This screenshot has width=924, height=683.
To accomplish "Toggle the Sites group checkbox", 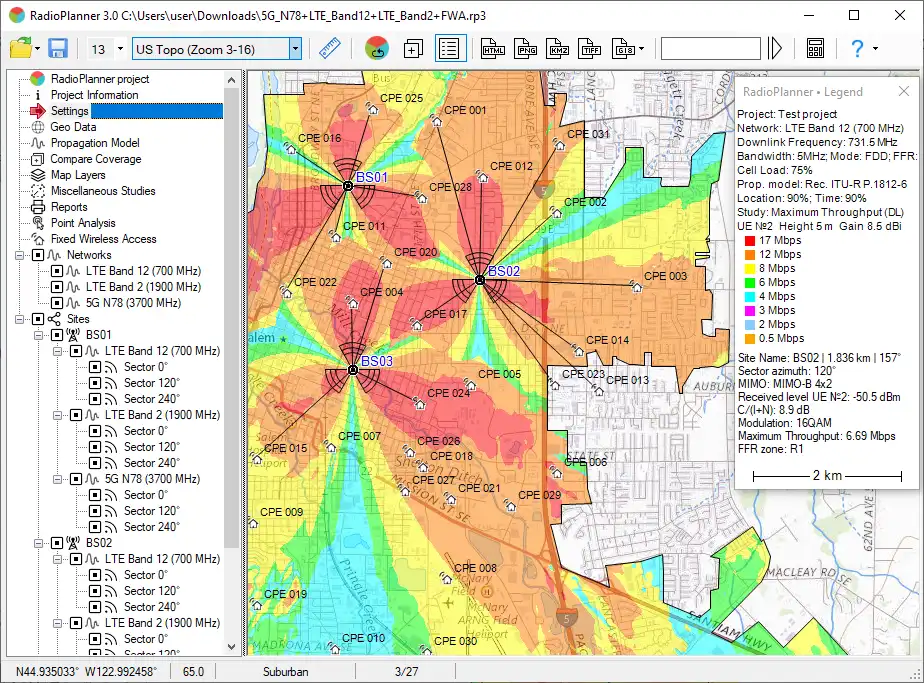I will click(38, 319).
